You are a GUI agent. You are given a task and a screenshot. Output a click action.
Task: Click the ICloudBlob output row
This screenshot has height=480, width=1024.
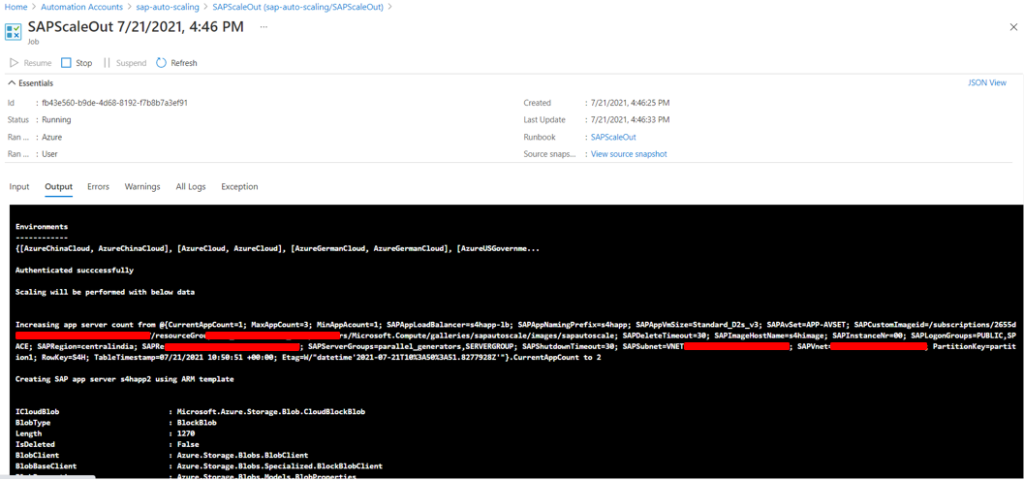(191, 412)
